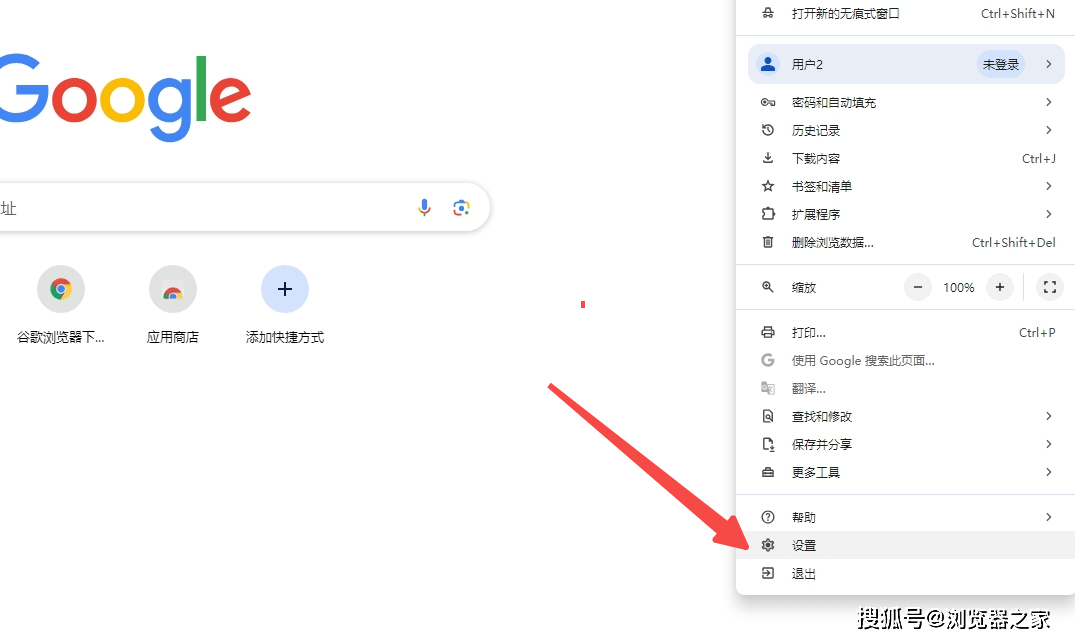1075x642 pixels.
Task: Open 设置 from the Chrome menu
Action: tap(905, 545)
